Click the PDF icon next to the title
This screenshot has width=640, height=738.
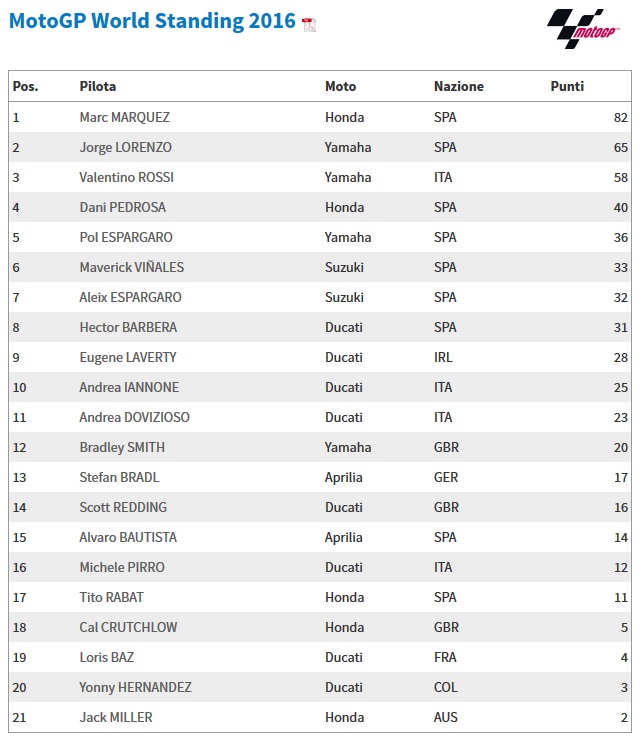[x=309, y=24]
